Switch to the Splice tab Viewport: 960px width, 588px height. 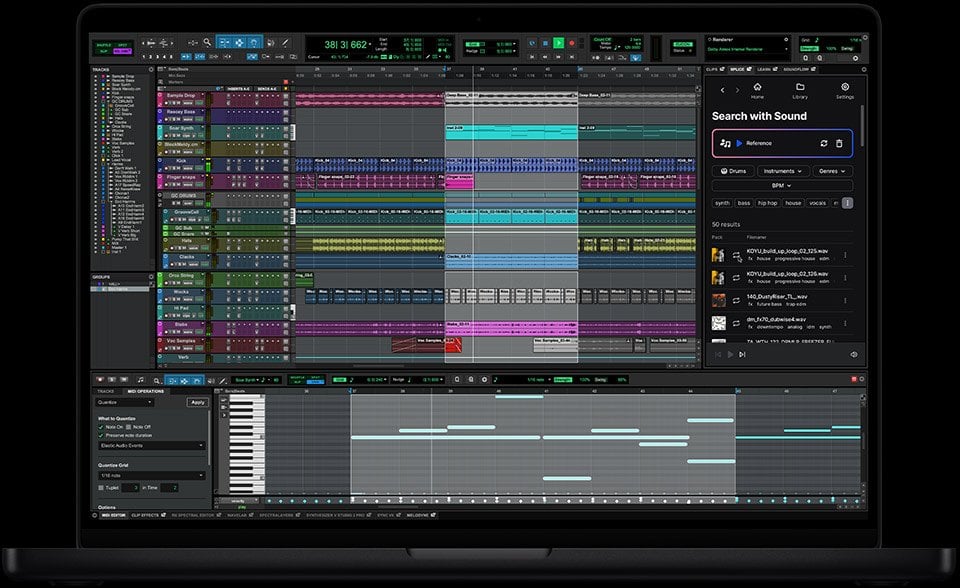[740, 69]
